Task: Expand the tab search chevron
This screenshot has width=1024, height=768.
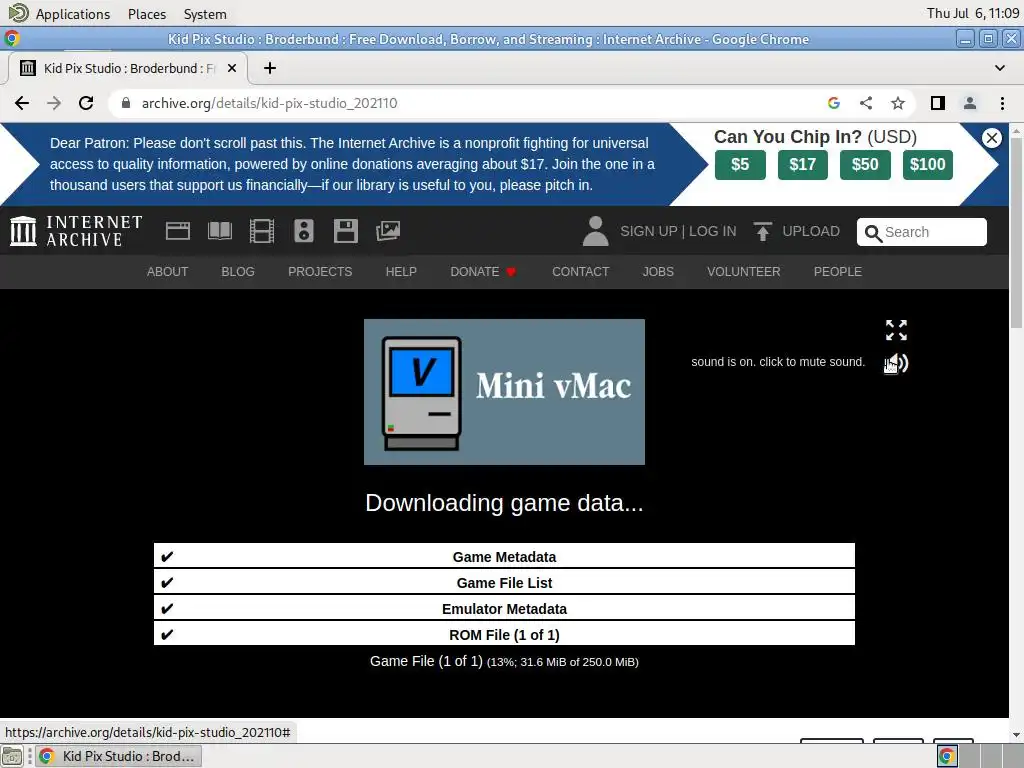Action: point(1000,68)
